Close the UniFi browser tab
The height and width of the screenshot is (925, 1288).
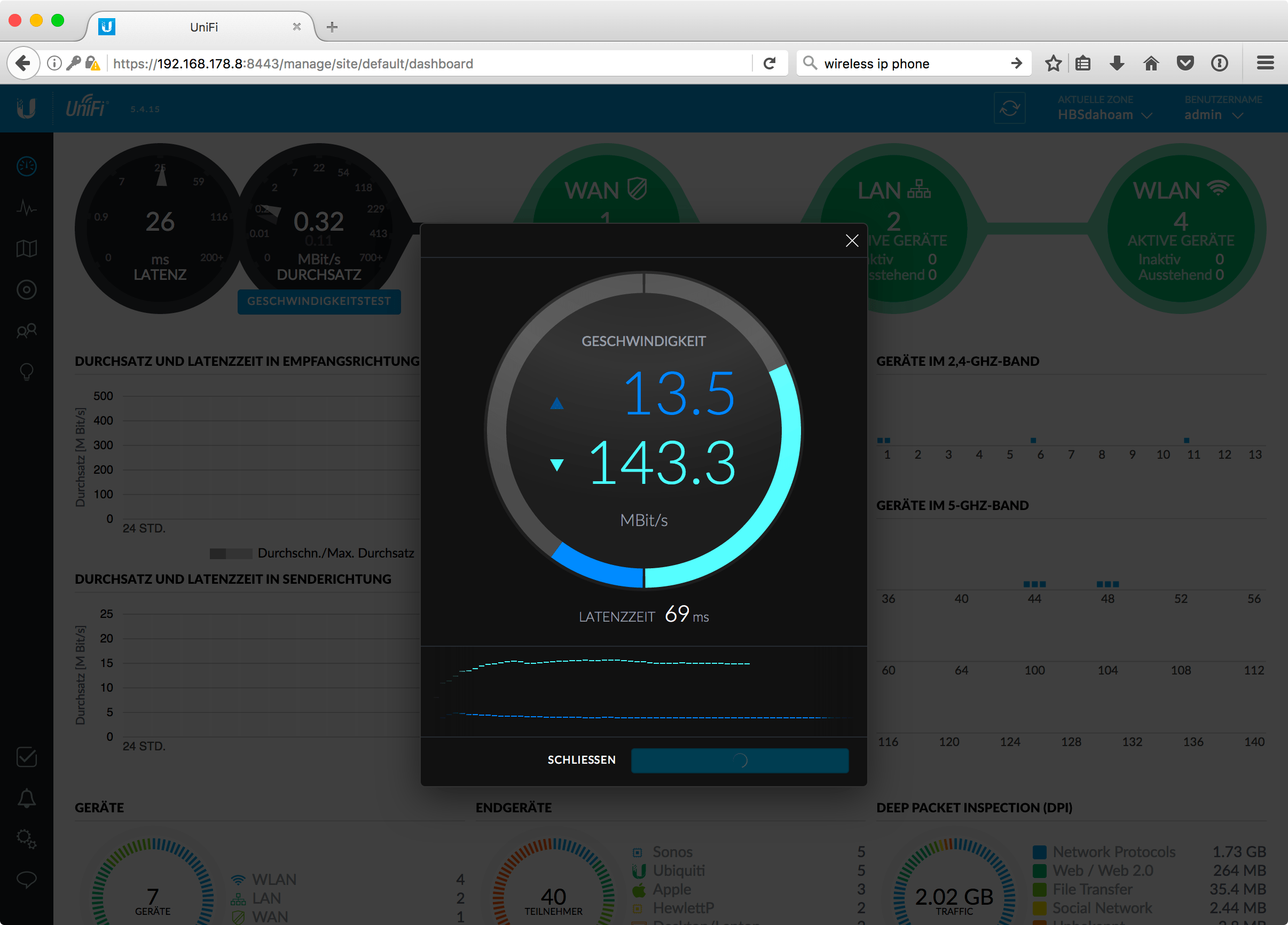[296, 27]
